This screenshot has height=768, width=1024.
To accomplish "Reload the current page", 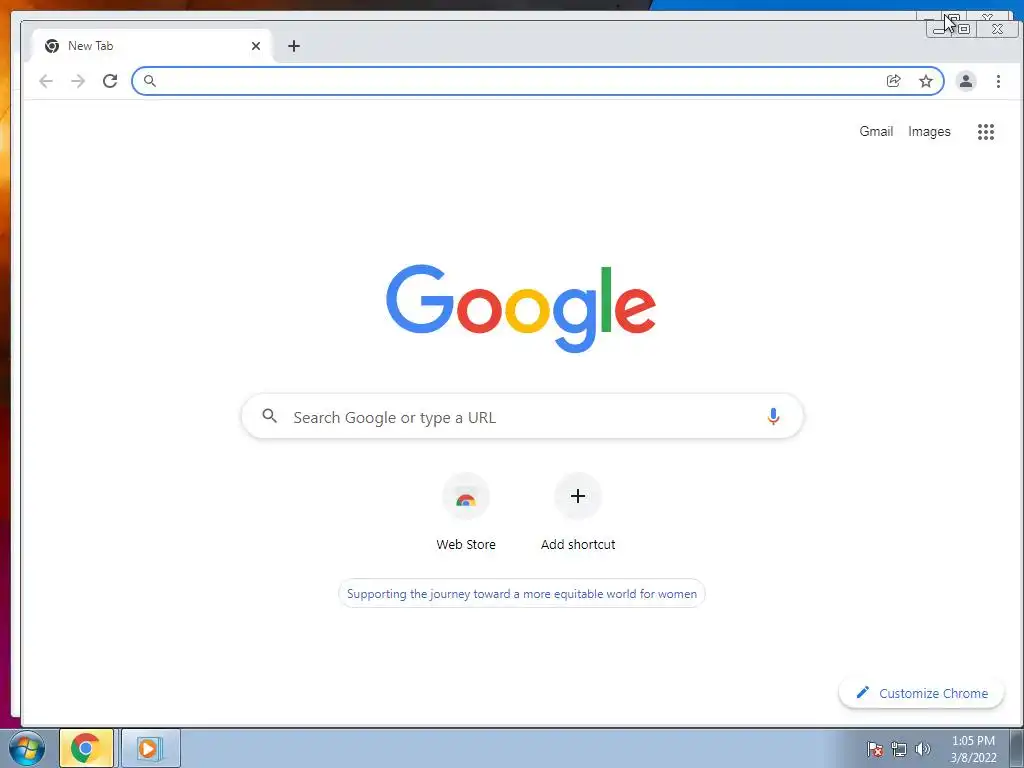I will (110, 81).
